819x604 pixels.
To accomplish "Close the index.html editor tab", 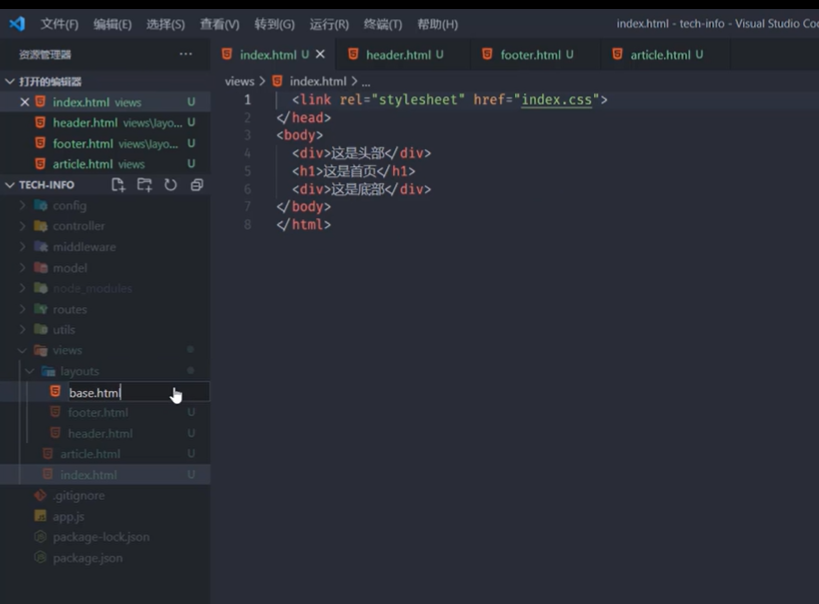I will click(320, 54).
